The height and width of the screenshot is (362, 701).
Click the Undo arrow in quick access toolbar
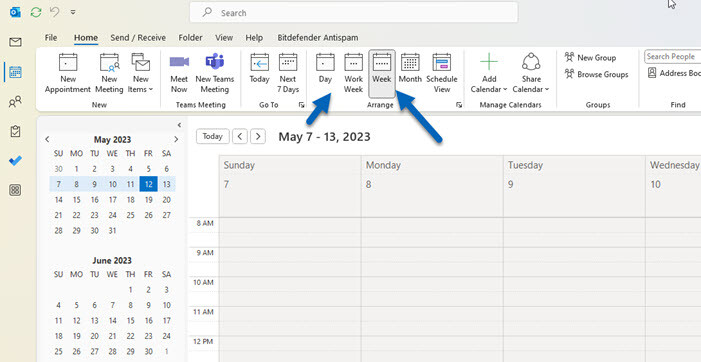pos(55,13)
